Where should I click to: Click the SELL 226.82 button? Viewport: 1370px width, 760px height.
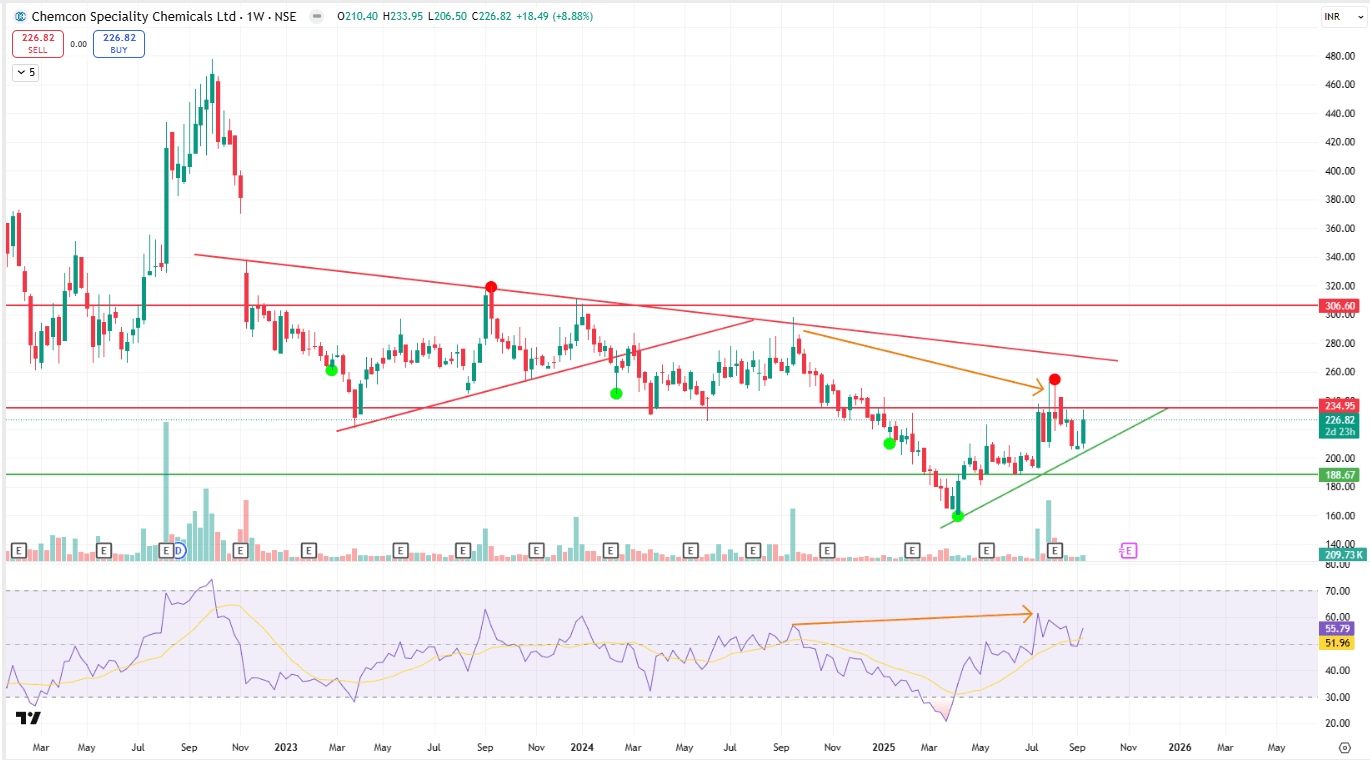(38, 44)
